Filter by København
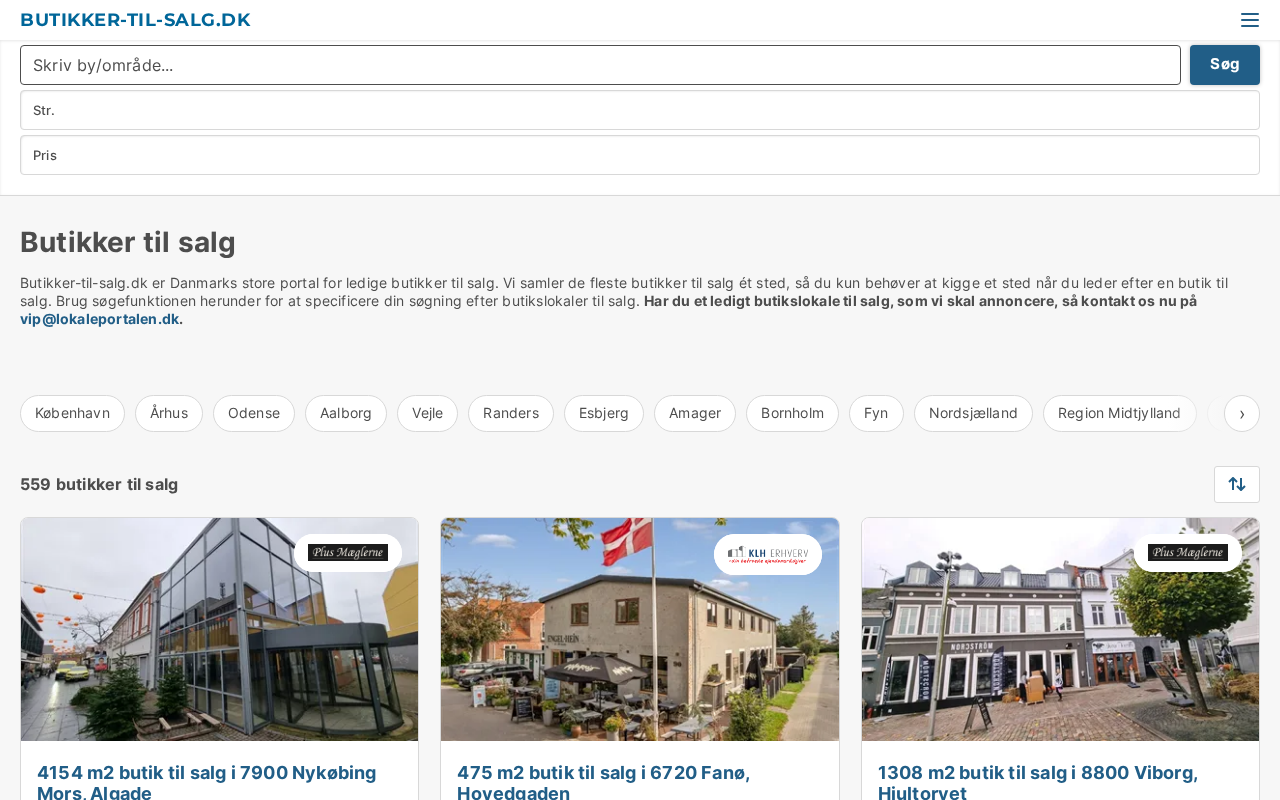 tap(72, 413)
